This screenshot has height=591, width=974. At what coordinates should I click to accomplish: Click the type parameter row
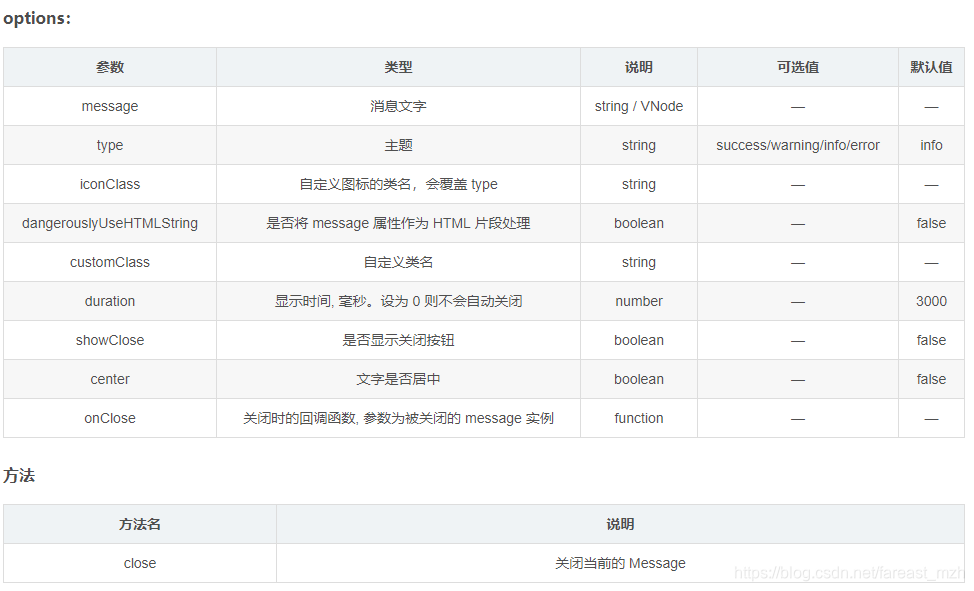[x=109, y=145]
